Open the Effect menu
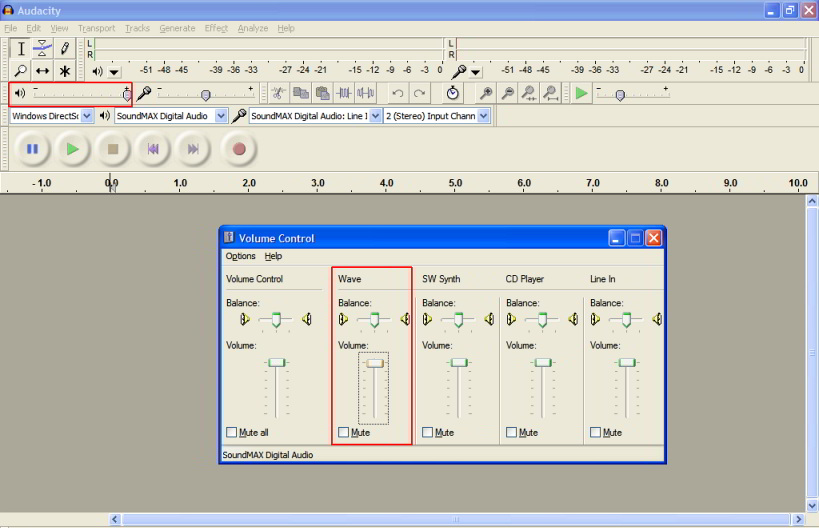 (216, 28)
